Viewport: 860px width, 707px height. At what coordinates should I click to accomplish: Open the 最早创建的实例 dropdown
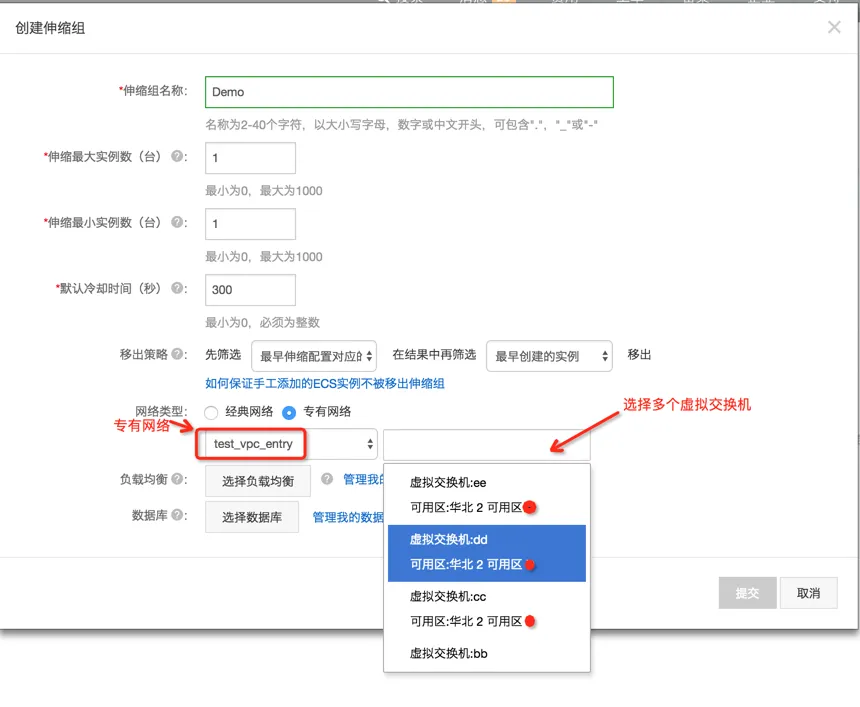tap(548, 355)
